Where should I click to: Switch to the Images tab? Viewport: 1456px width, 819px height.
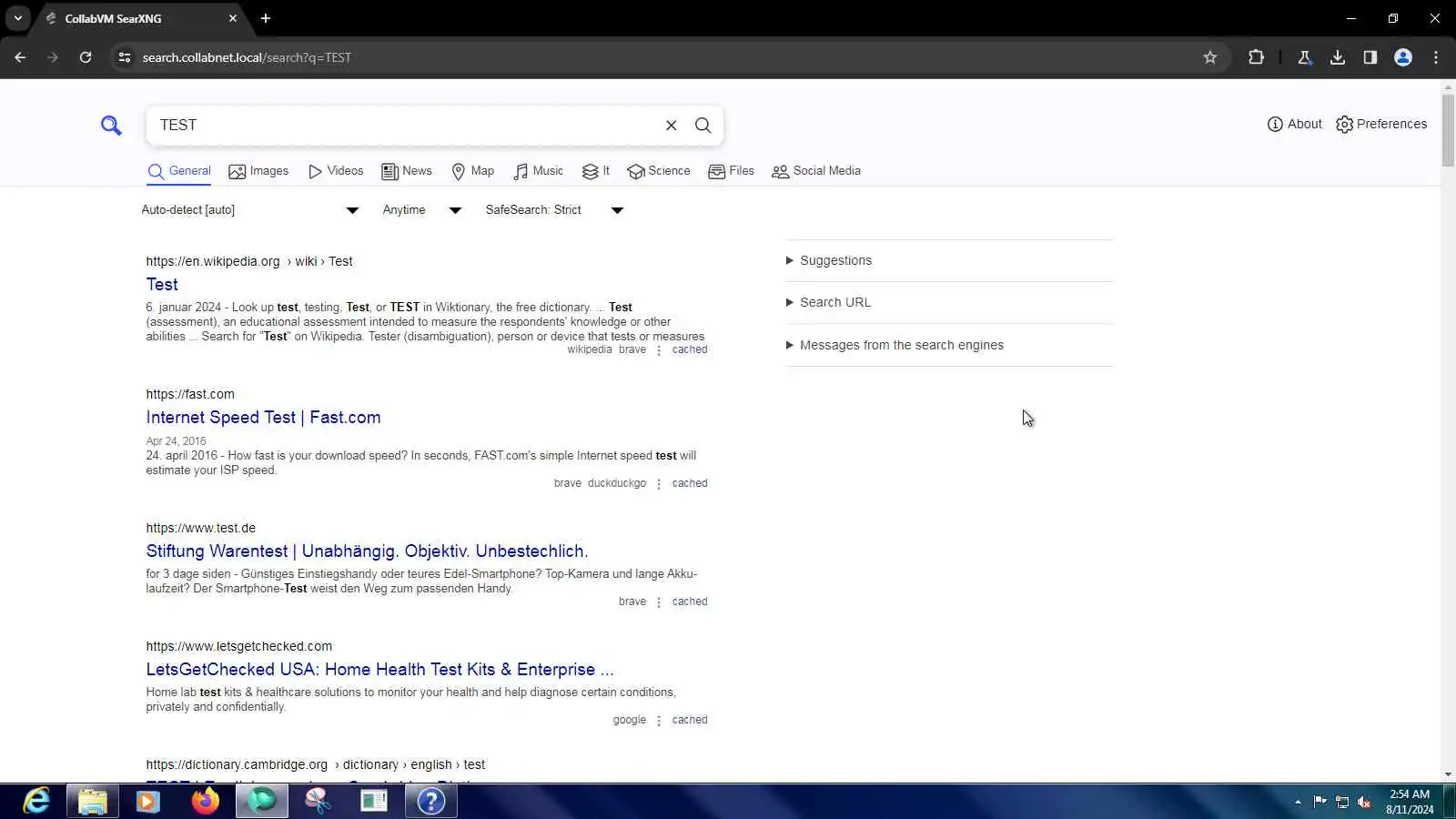(258, 171)
